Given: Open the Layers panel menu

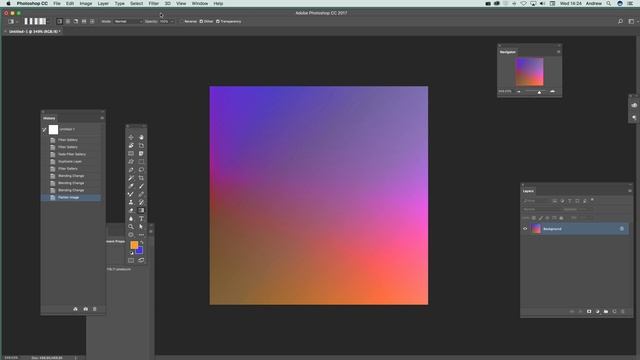Looking at the screenshot, I should [x=630, y=191].
